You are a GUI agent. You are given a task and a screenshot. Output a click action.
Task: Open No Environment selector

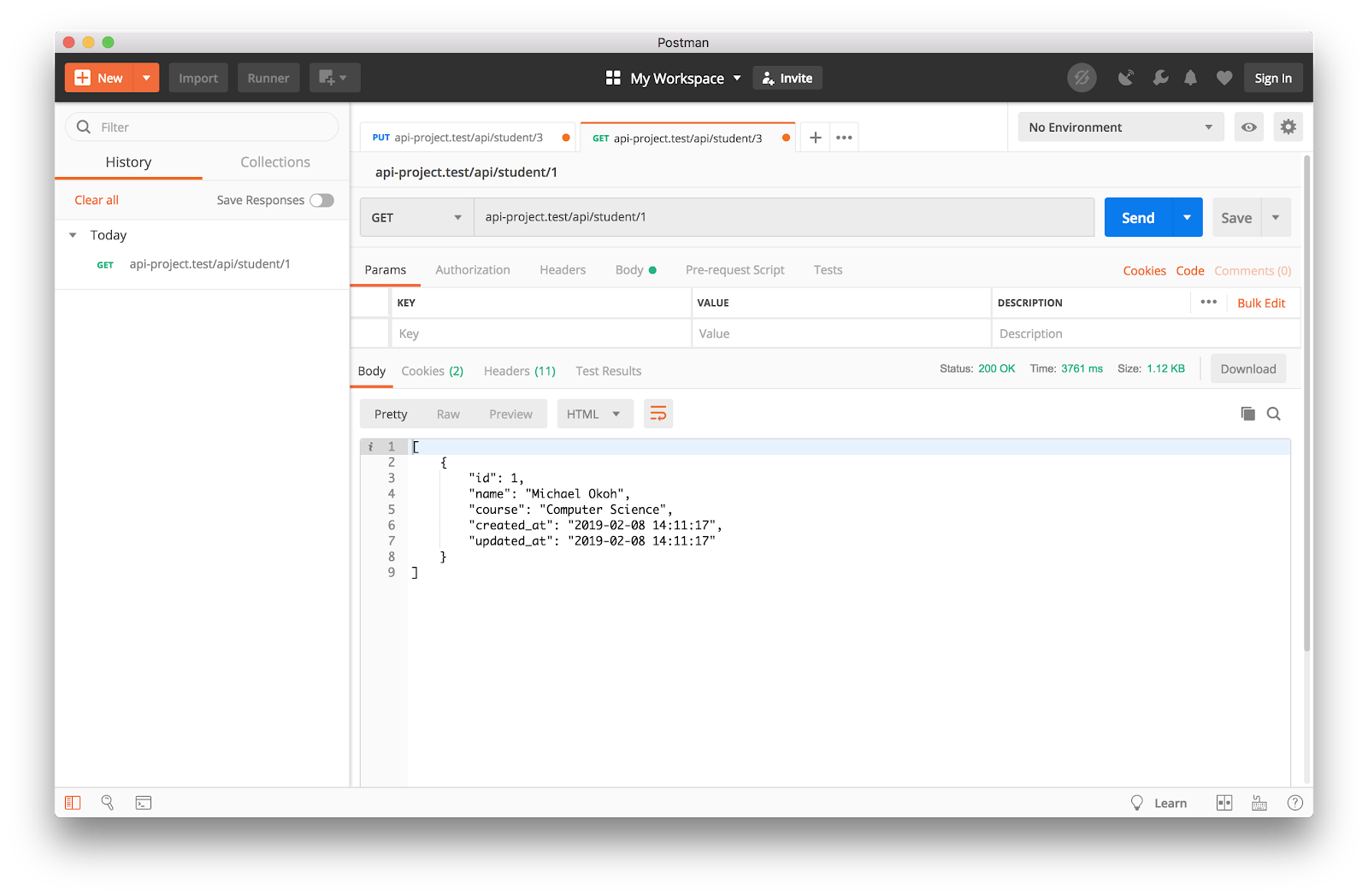(x=1121, y=127)
